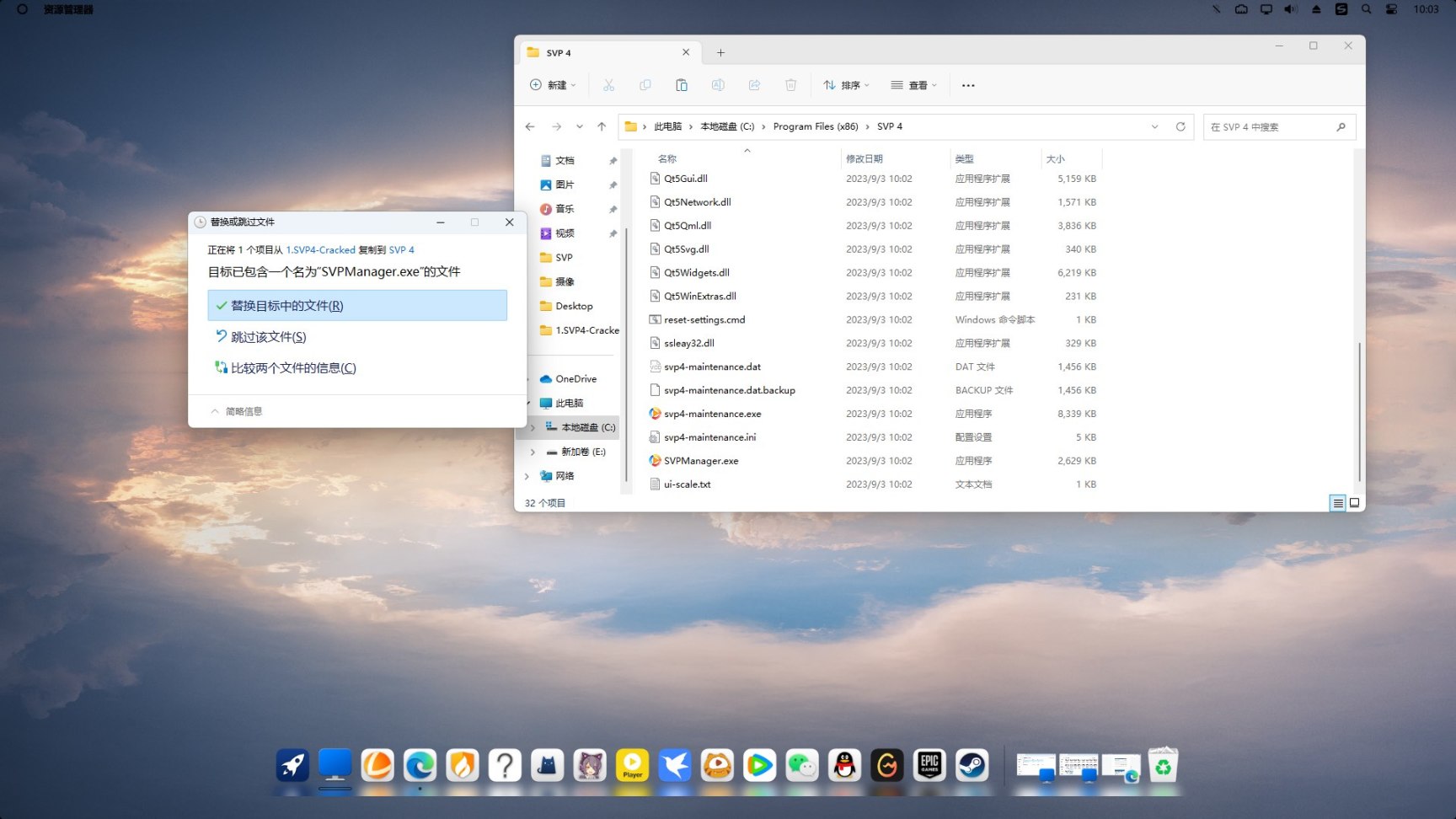The width and height of the screenshot is (1456, 819).
Task: Click the Cut scissors icon in toolbar
Action: [x=608, y=85]
